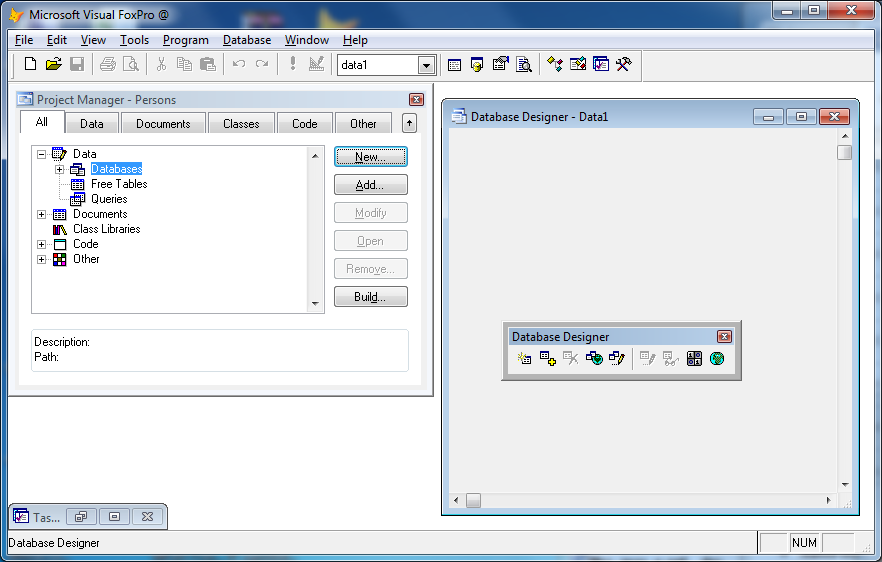882x562 pixels.
Task: Click the Modify button in Project Manager
Action: coord(371,213)
